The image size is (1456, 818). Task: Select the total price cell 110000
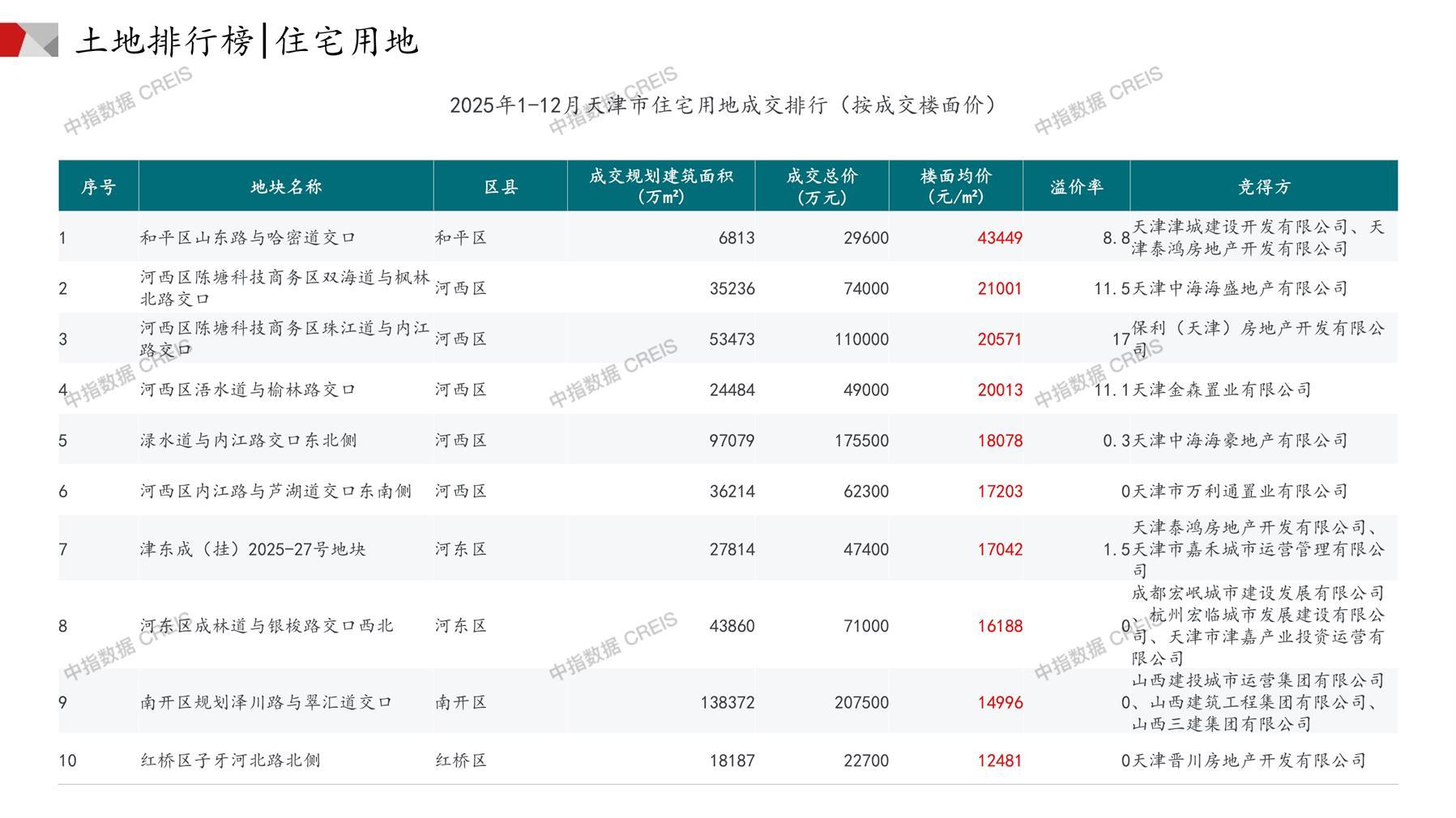861,339
